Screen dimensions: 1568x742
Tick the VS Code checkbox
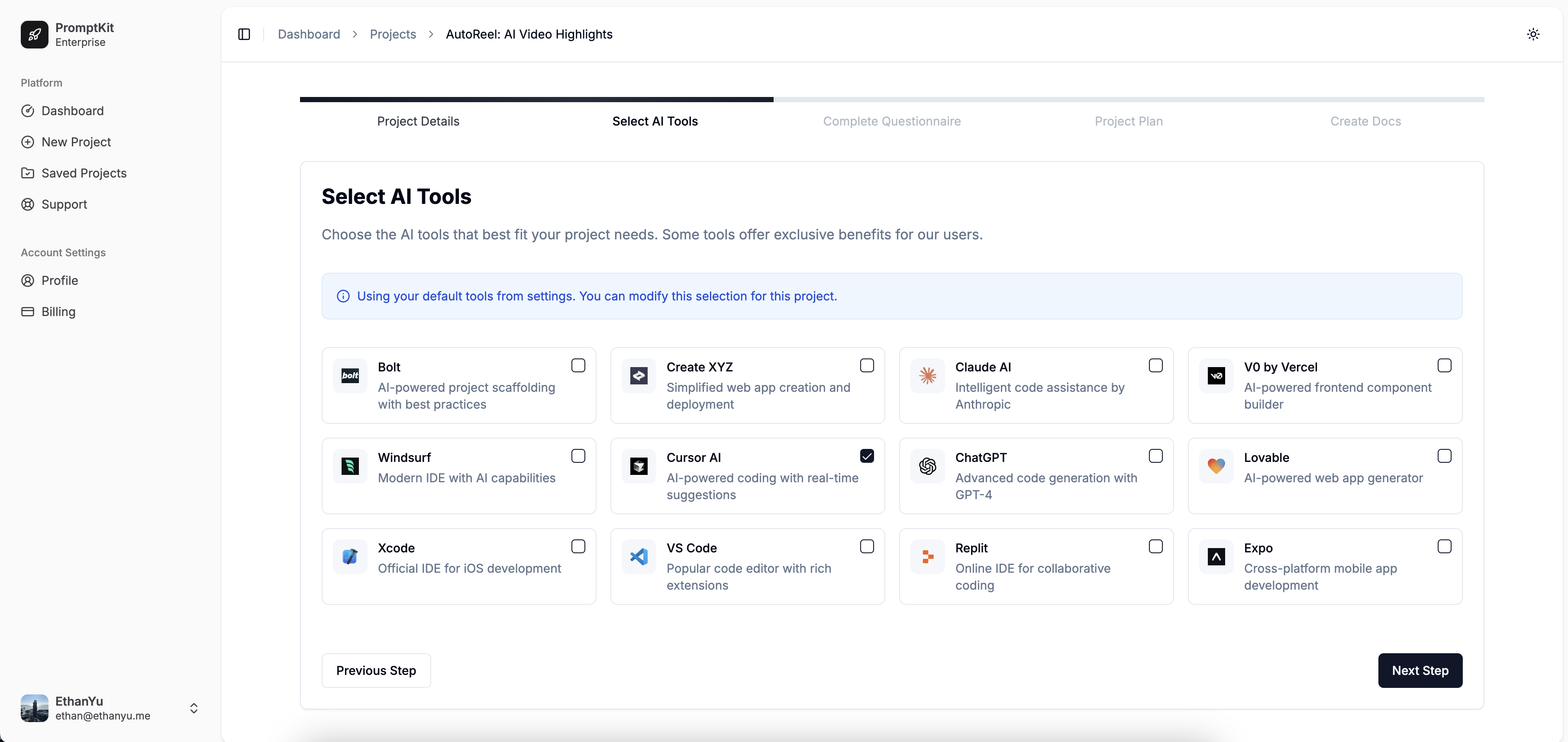[x=867, y=546]
